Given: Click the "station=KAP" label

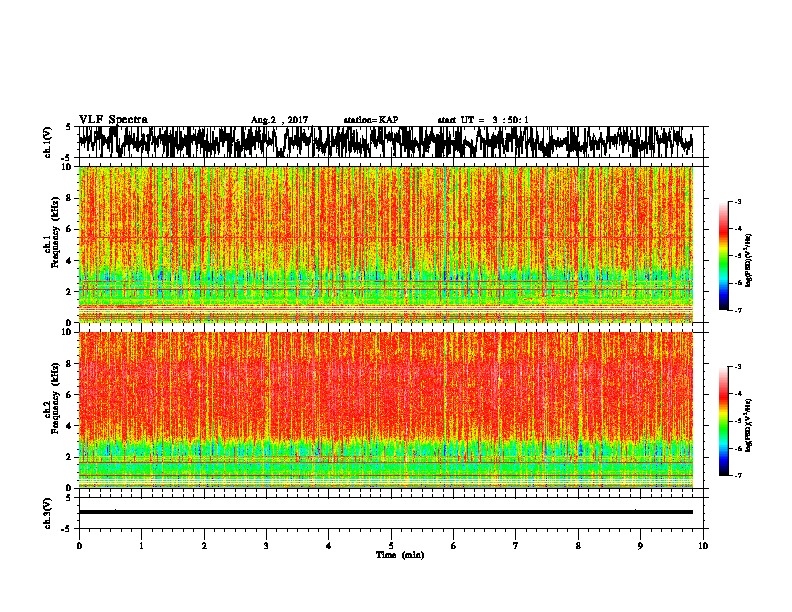Looking at the screenshot, I should pyautogui.click(x=371, y=120).
